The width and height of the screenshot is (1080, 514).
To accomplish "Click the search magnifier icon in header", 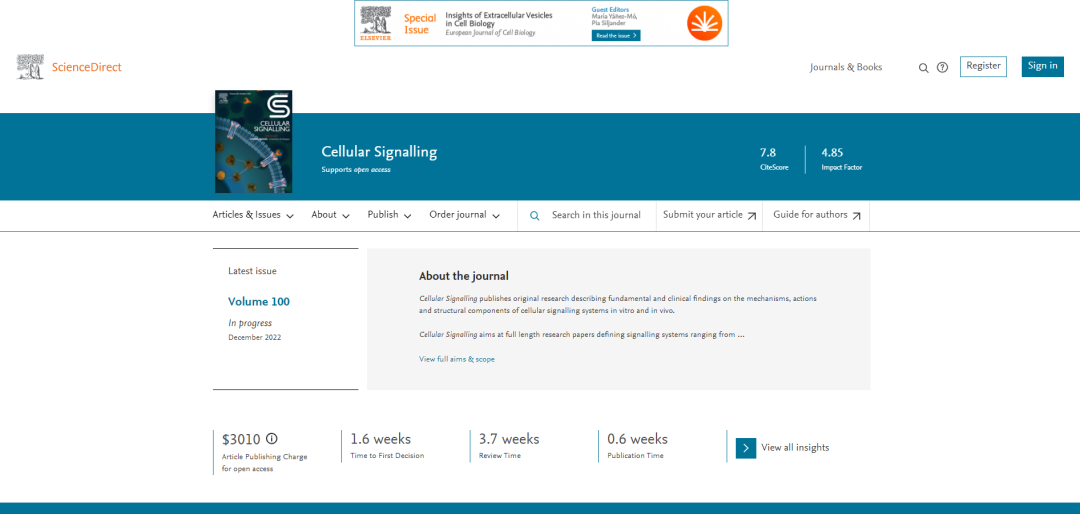I will pos(924,68).
